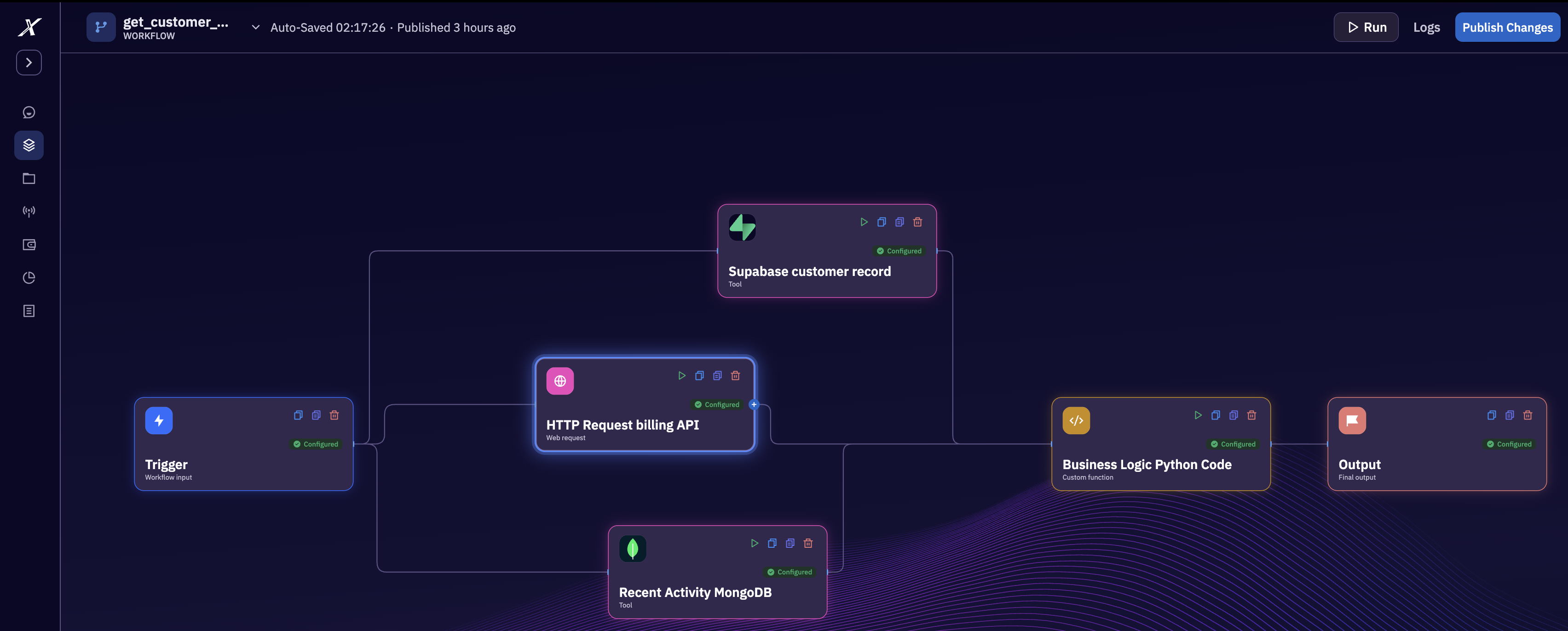
Task: Copy the Output node
Action: click(1492, 415)
